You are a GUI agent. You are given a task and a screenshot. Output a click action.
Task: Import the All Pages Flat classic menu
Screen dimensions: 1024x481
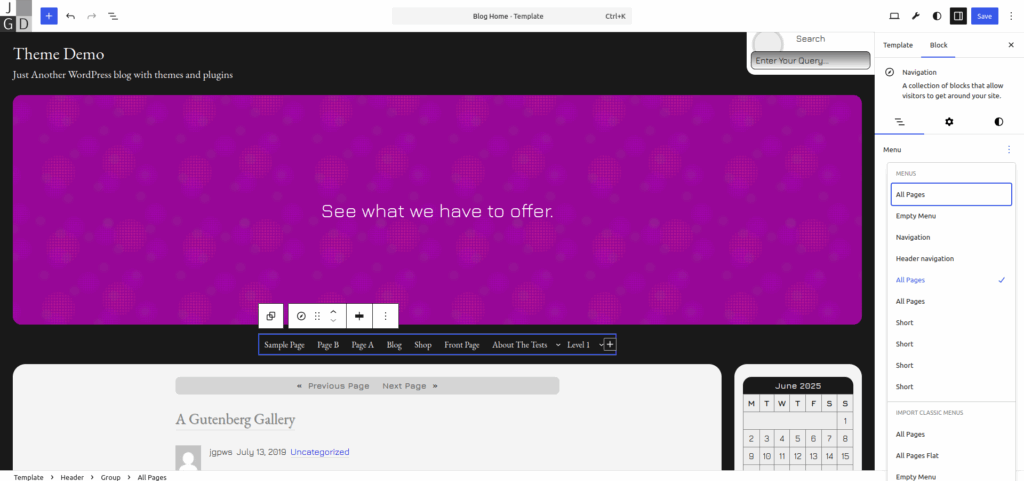pos(923,456)
